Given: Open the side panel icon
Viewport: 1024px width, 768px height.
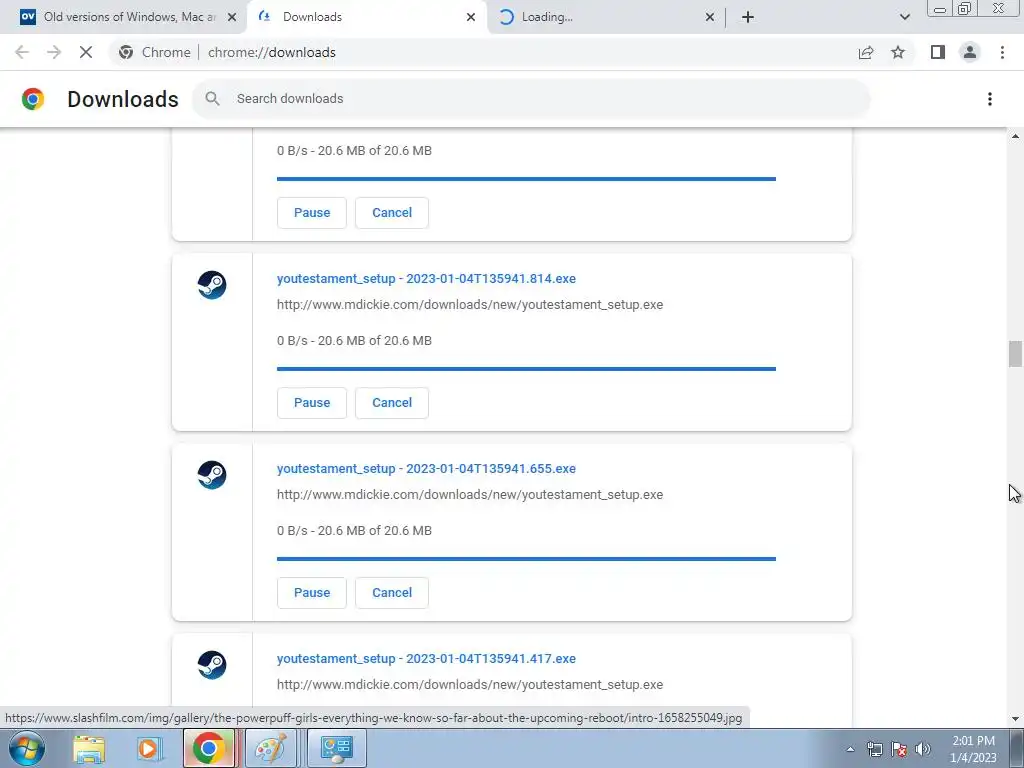Looking at the screenshot, I should click(938, 52).
